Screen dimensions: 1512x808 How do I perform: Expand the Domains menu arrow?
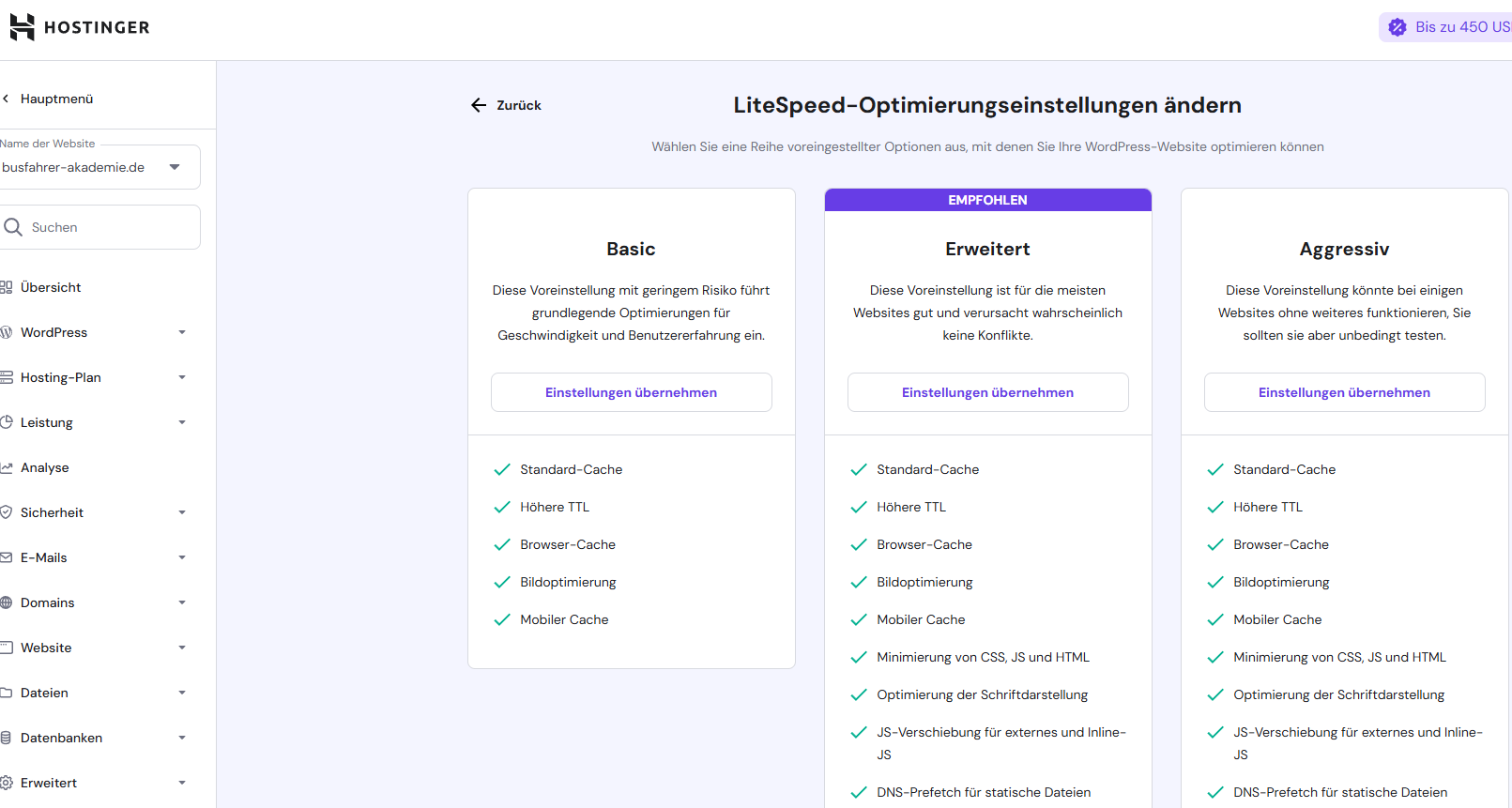coord(182,602)
